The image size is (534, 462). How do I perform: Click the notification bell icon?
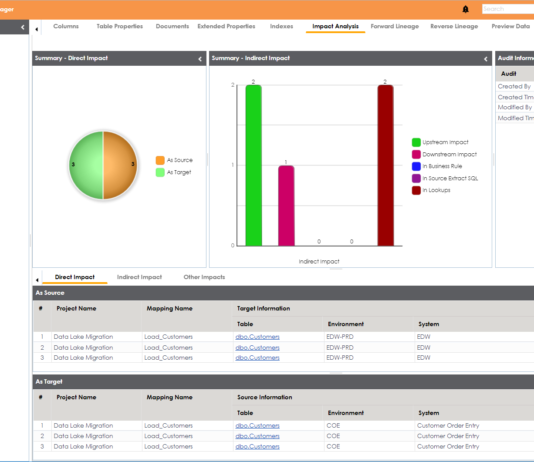(465, 9)
